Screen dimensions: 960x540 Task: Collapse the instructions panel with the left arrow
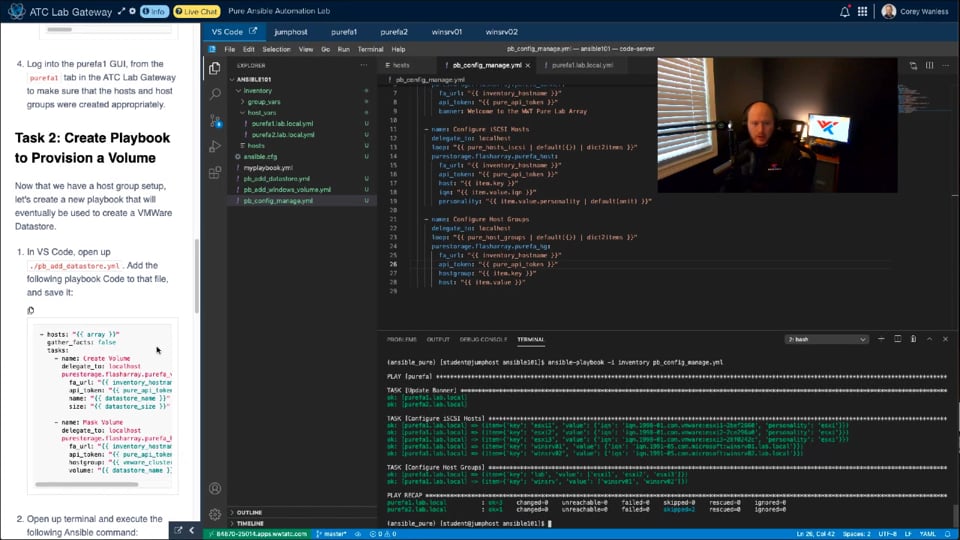(192, 530)
